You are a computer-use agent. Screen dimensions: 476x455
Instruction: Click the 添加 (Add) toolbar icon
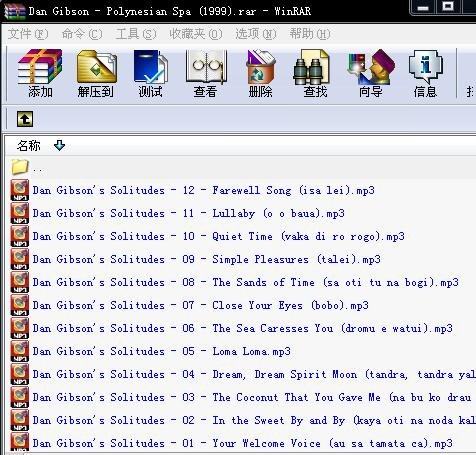point(40,73)
